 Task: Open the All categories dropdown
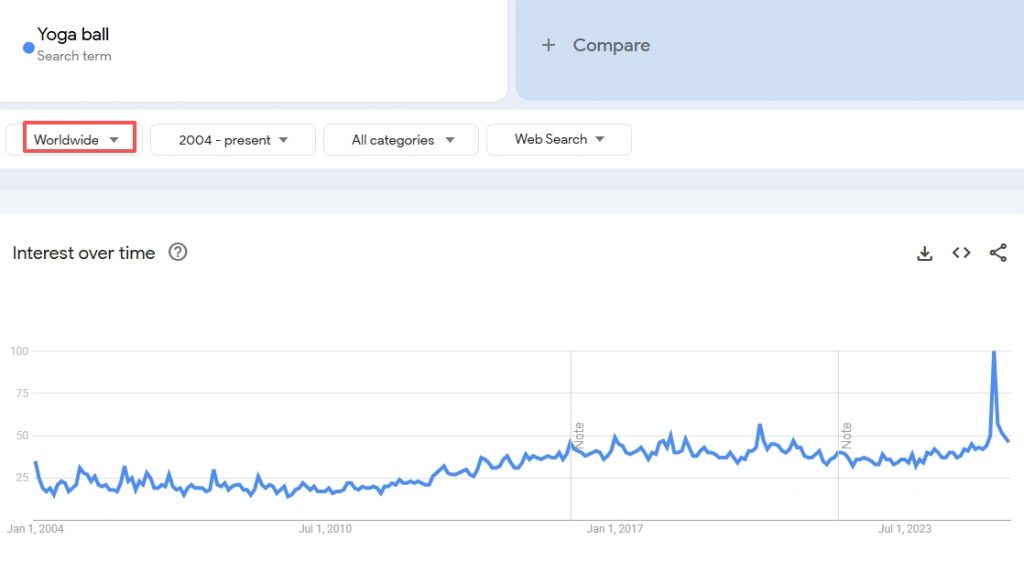coord(401,140)
